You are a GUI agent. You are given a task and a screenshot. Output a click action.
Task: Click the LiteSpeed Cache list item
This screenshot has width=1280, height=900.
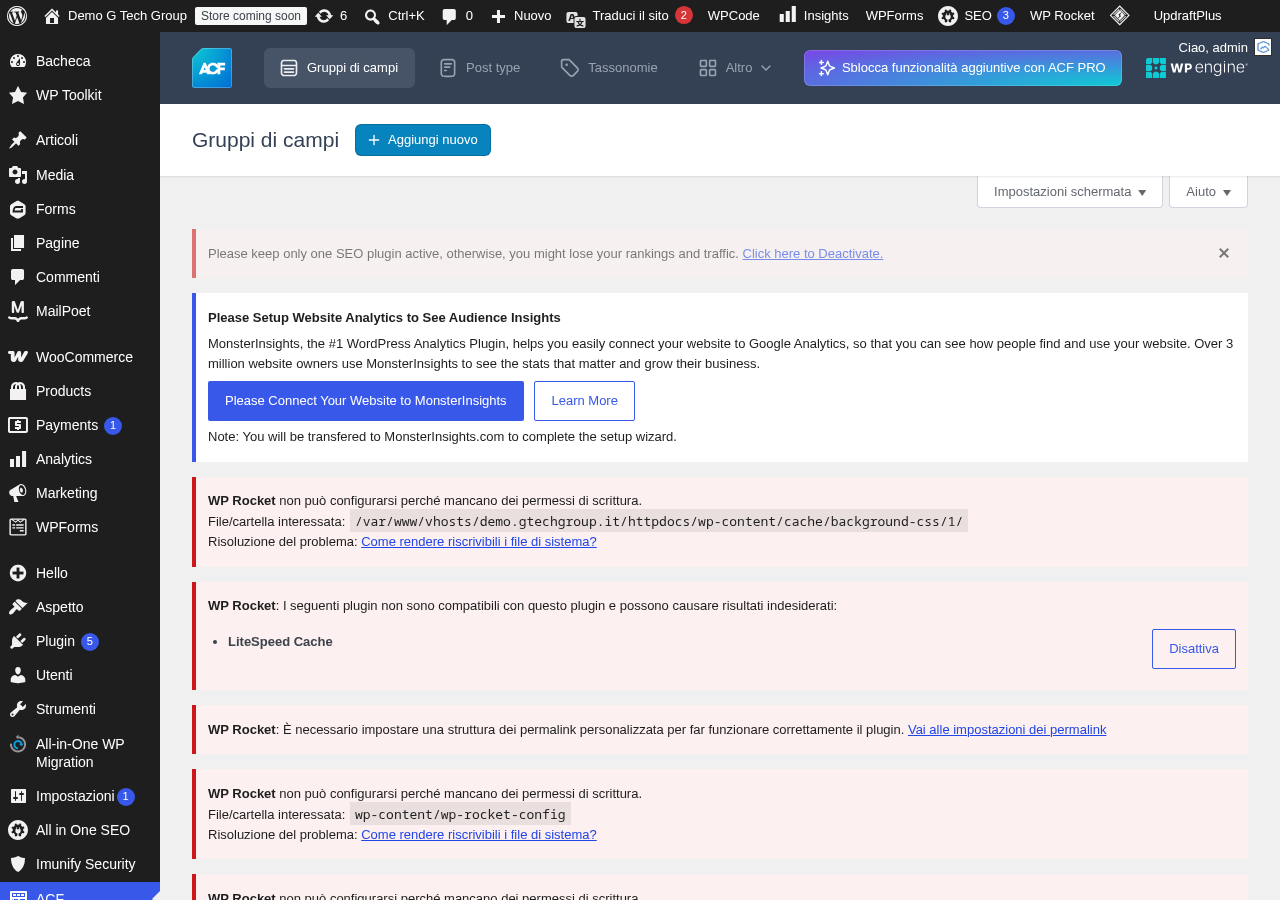coord(280,642)
